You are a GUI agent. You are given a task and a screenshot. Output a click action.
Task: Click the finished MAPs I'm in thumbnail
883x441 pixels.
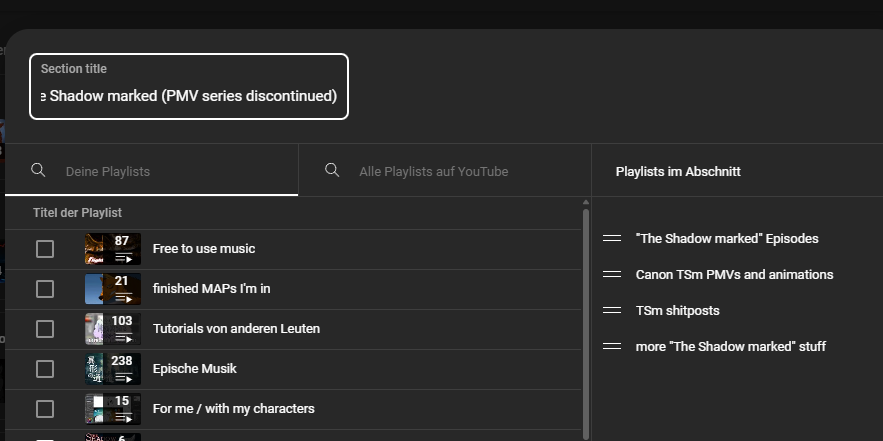coord(112,289)
